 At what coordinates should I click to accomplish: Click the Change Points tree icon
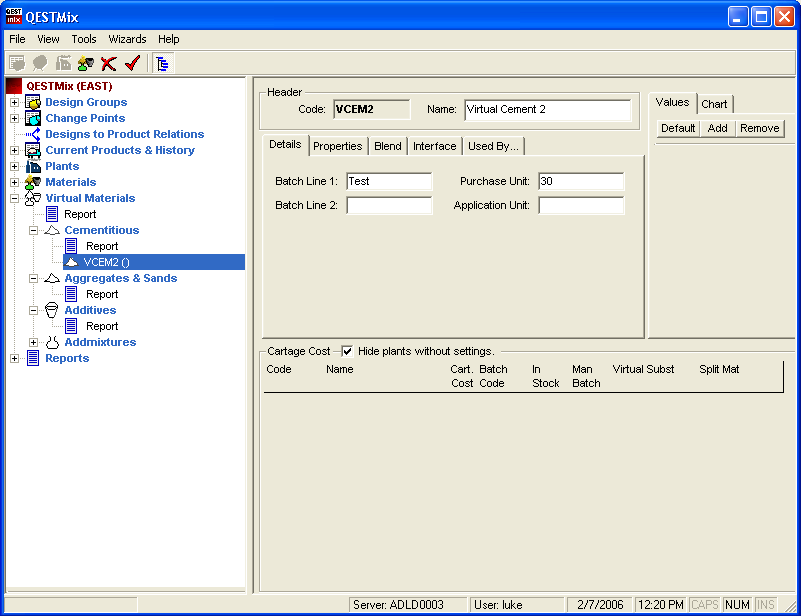(x=33, y=118)
